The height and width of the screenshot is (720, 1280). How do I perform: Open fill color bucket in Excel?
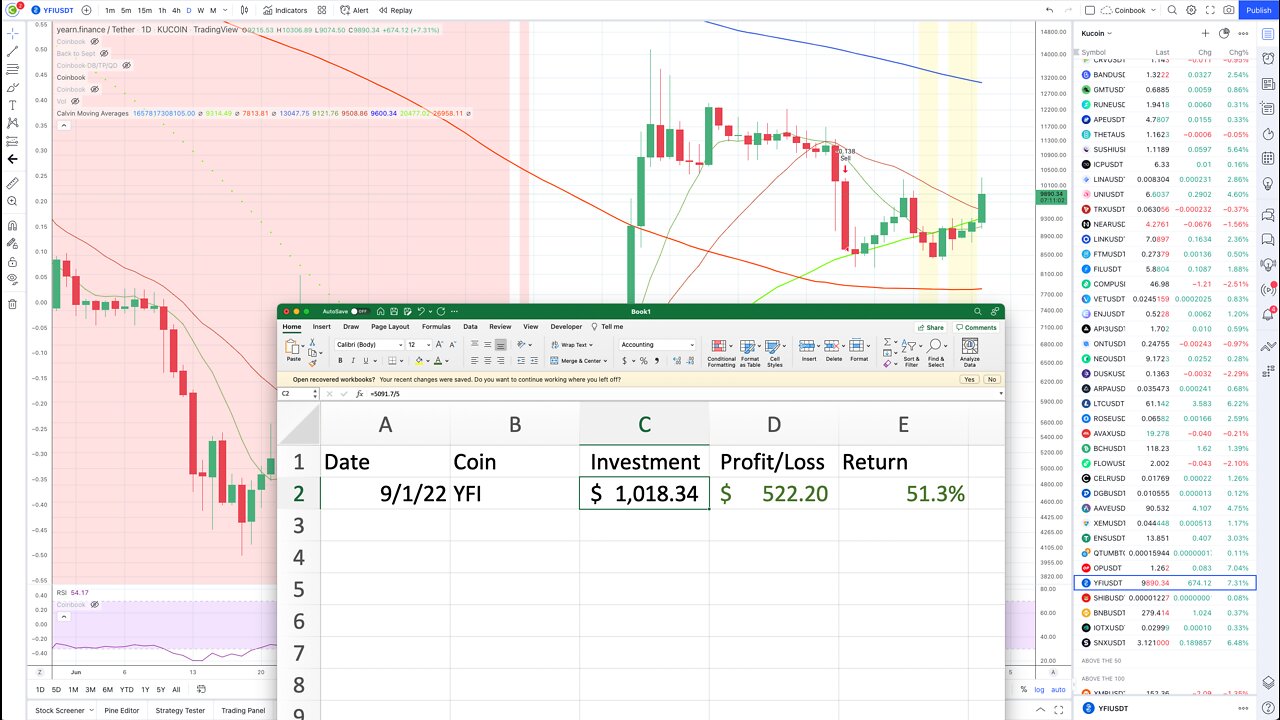point(420,360)
